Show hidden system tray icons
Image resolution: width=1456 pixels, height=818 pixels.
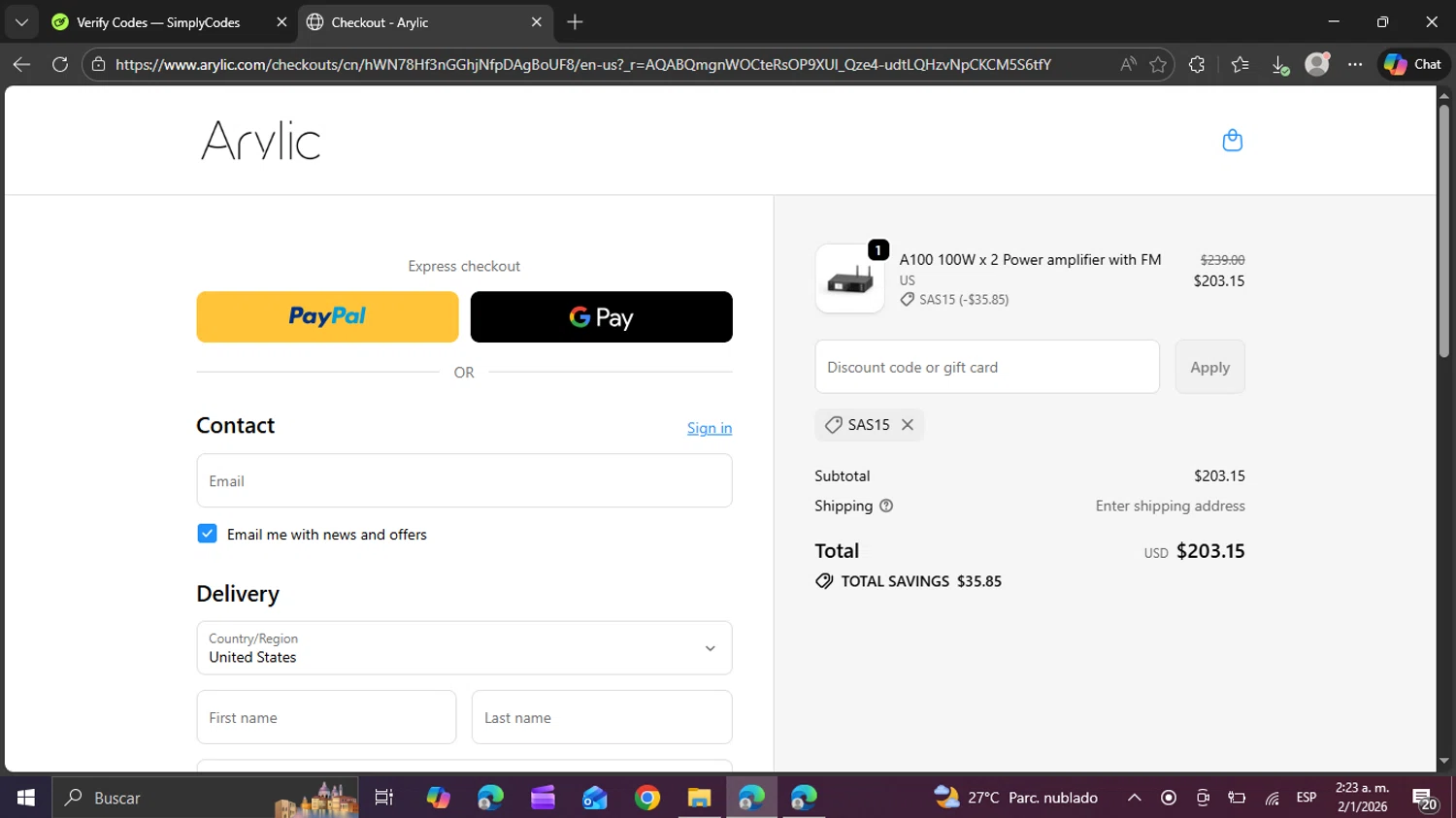point(1134,798)
